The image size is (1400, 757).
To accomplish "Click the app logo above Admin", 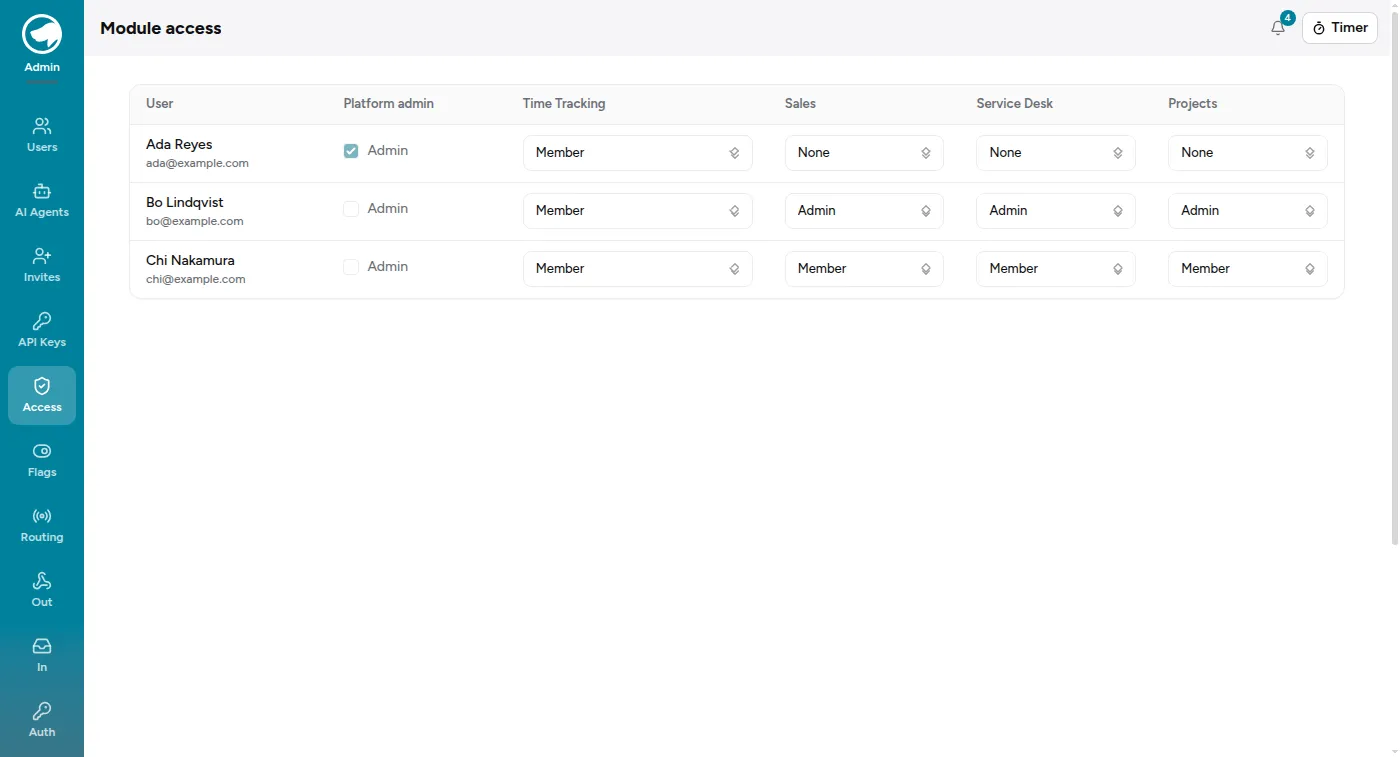I will coord(42,34).
